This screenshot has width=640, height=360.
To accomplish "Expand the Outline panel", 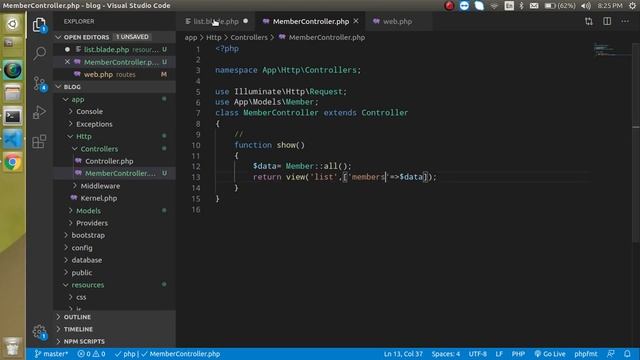I will (115, 317).
